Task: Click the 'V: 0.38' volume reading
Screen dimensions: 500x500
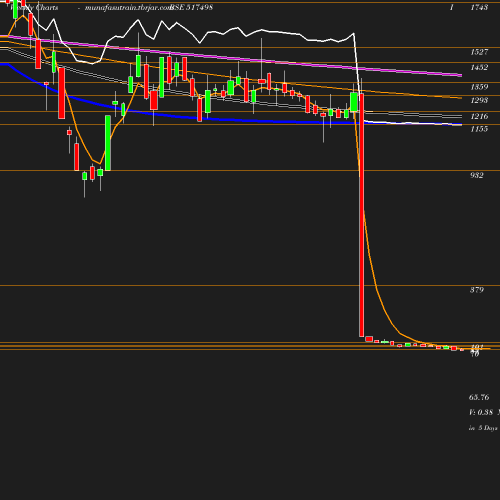Action: pos(481,412)
